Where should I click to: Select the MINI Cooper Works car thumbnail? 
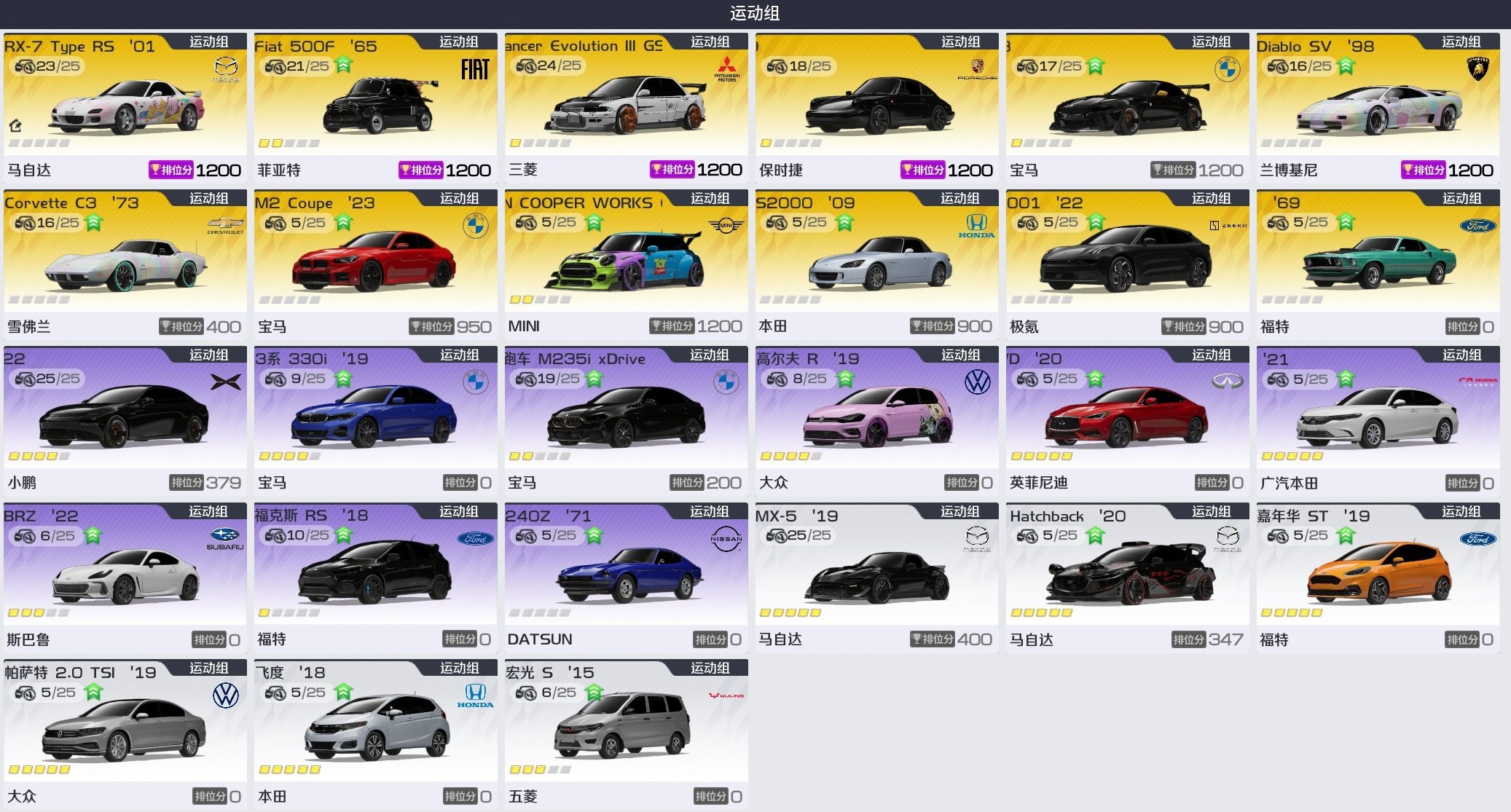625,260
